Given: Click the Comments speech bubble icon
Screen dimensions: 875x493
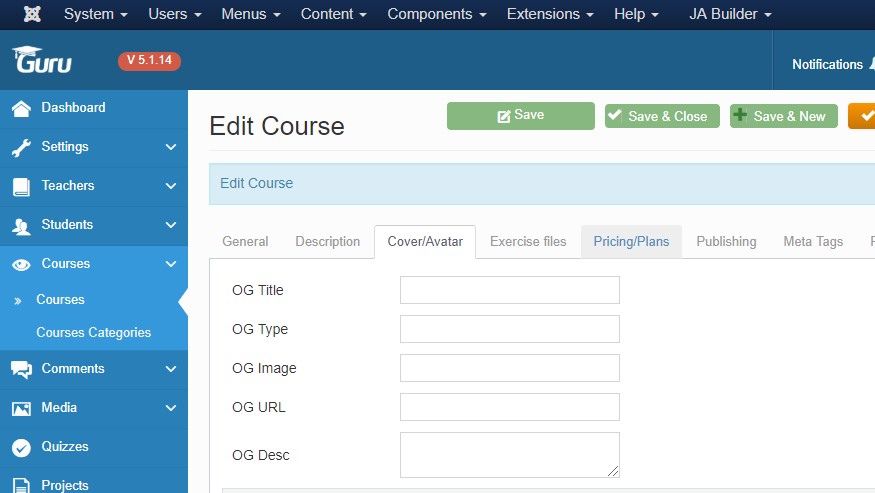Looking at the screenshot, I should [x=21, y=369].
